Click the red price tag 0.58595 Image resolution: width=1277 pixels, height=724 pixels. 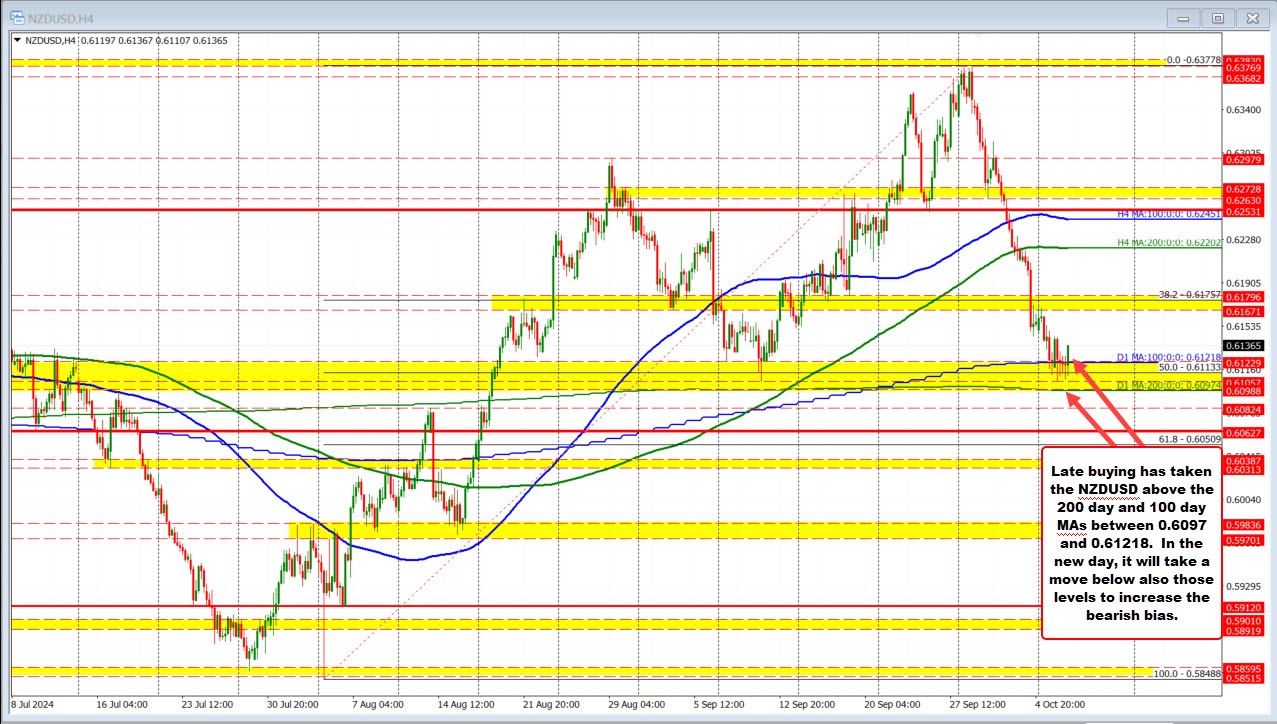[1242, 667]
